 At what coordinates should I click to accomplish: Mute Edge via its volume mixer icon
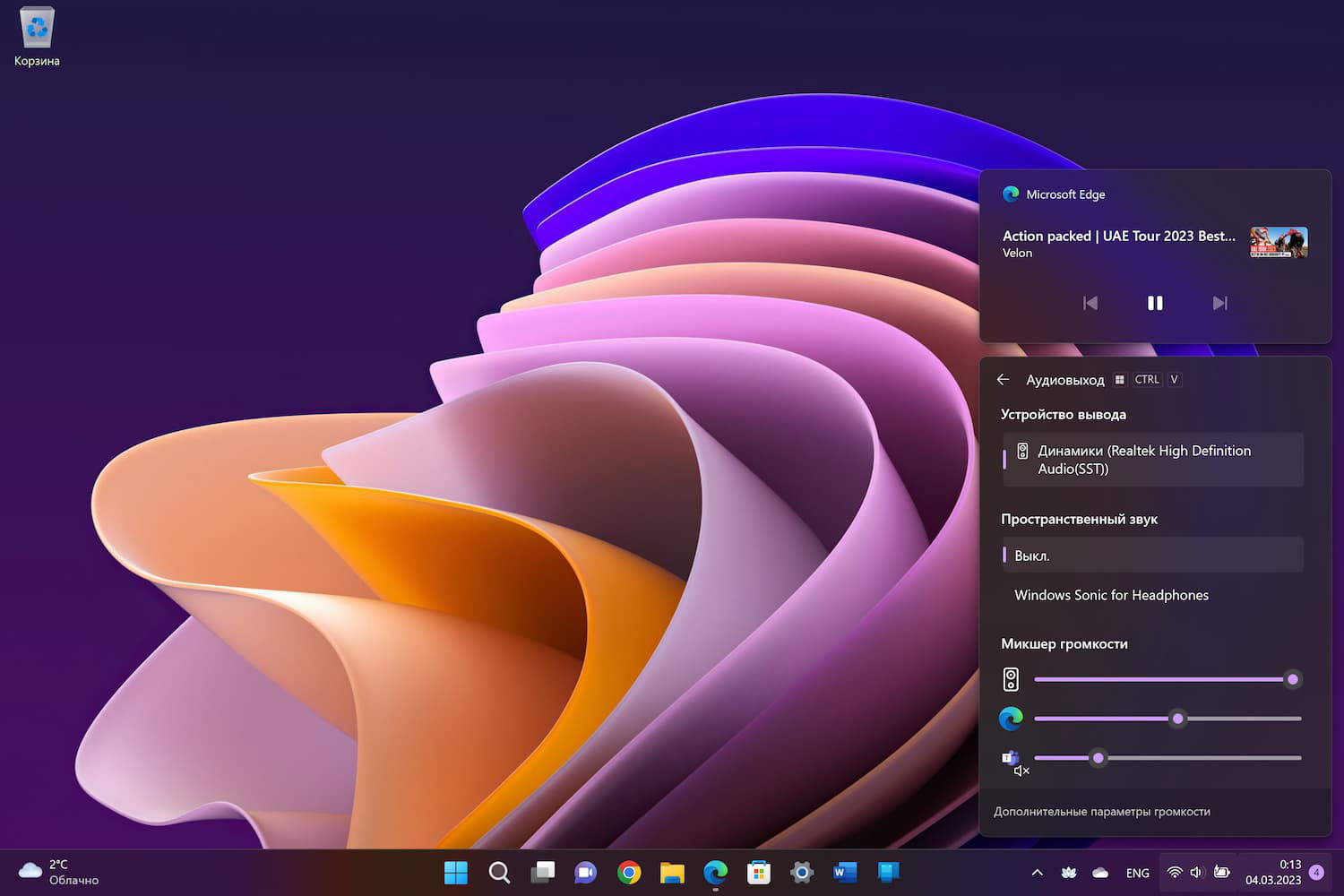1011,719
